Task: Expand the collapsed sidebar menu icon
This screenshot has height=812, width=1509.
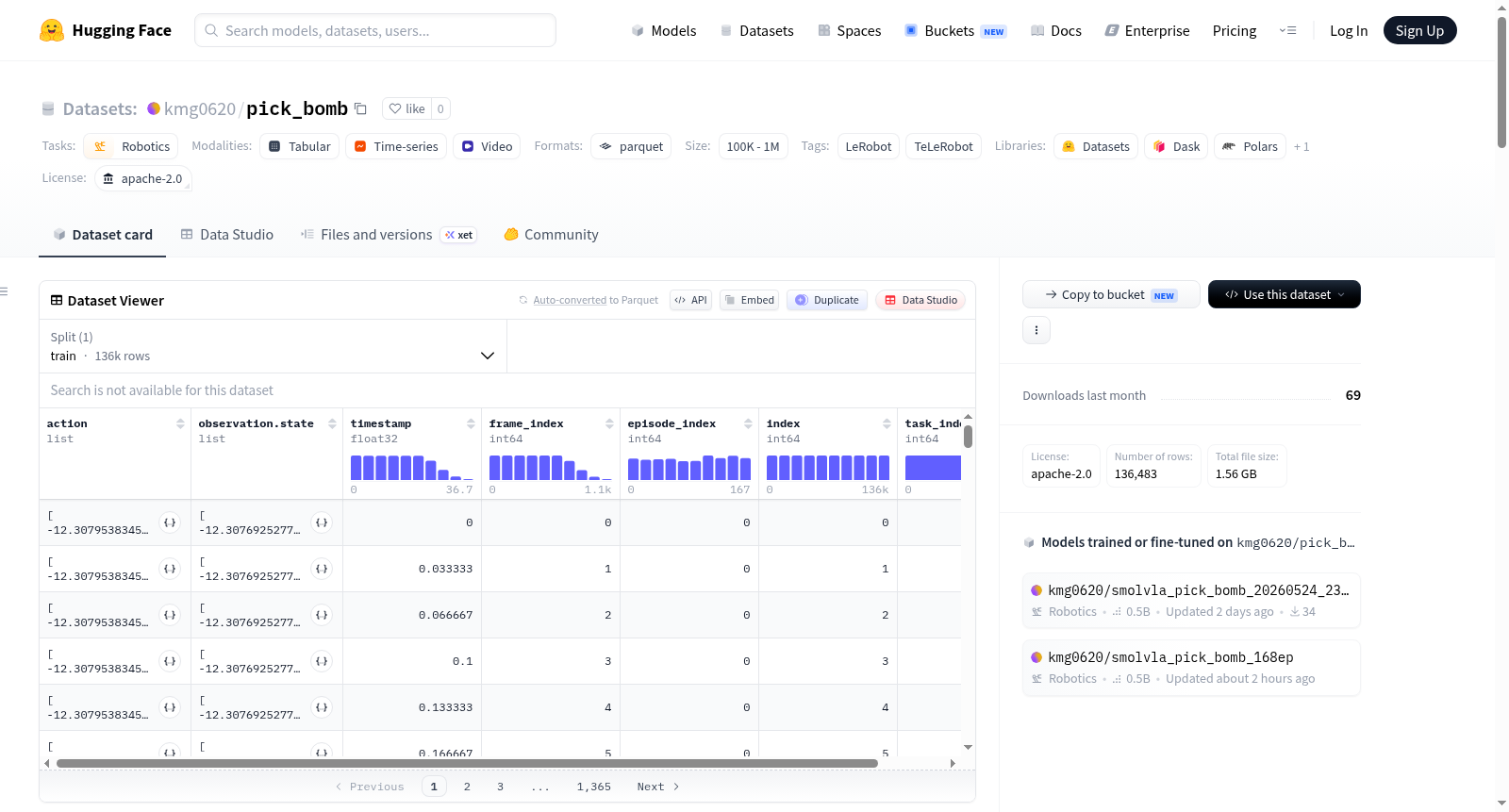Action: tap(4, 291)
